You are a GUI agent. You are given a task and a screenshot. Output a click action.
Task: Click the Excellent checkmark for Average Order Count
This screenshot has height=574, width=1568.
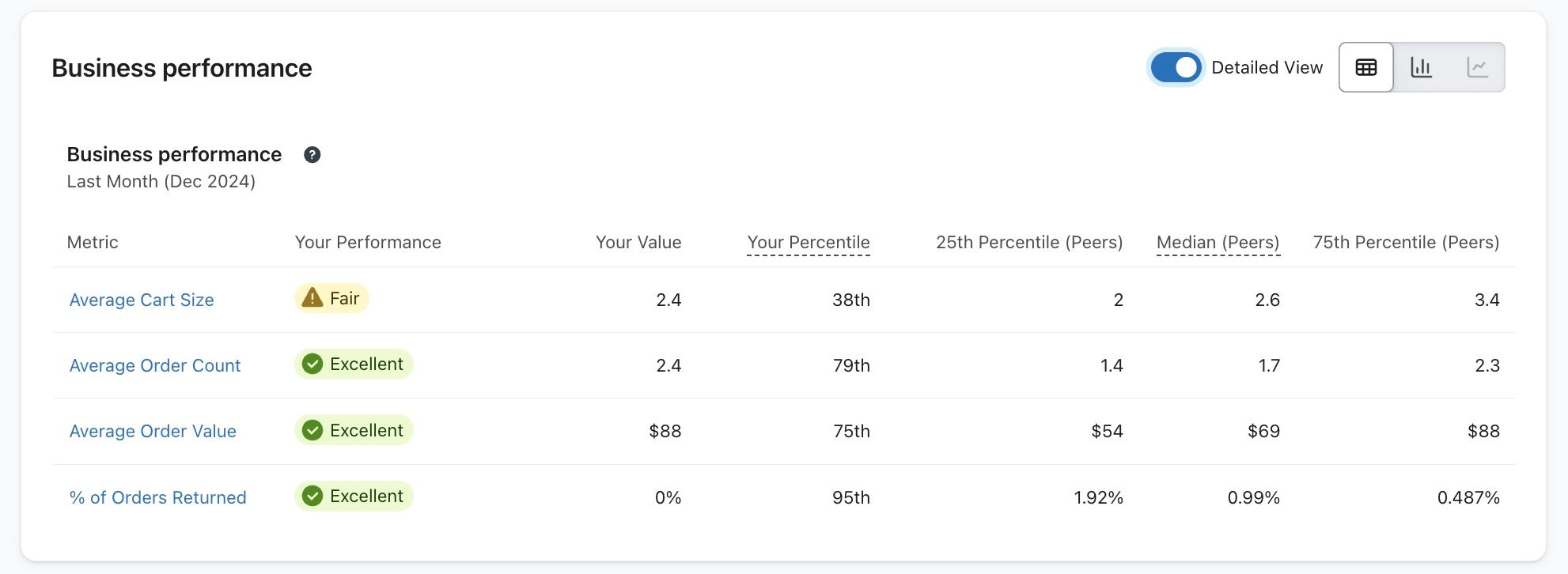(311, 364)
